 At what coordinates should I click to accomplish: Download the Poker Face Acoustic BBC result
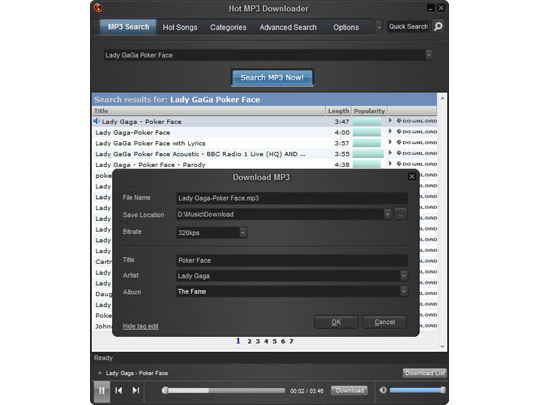(x=416, y=153)
